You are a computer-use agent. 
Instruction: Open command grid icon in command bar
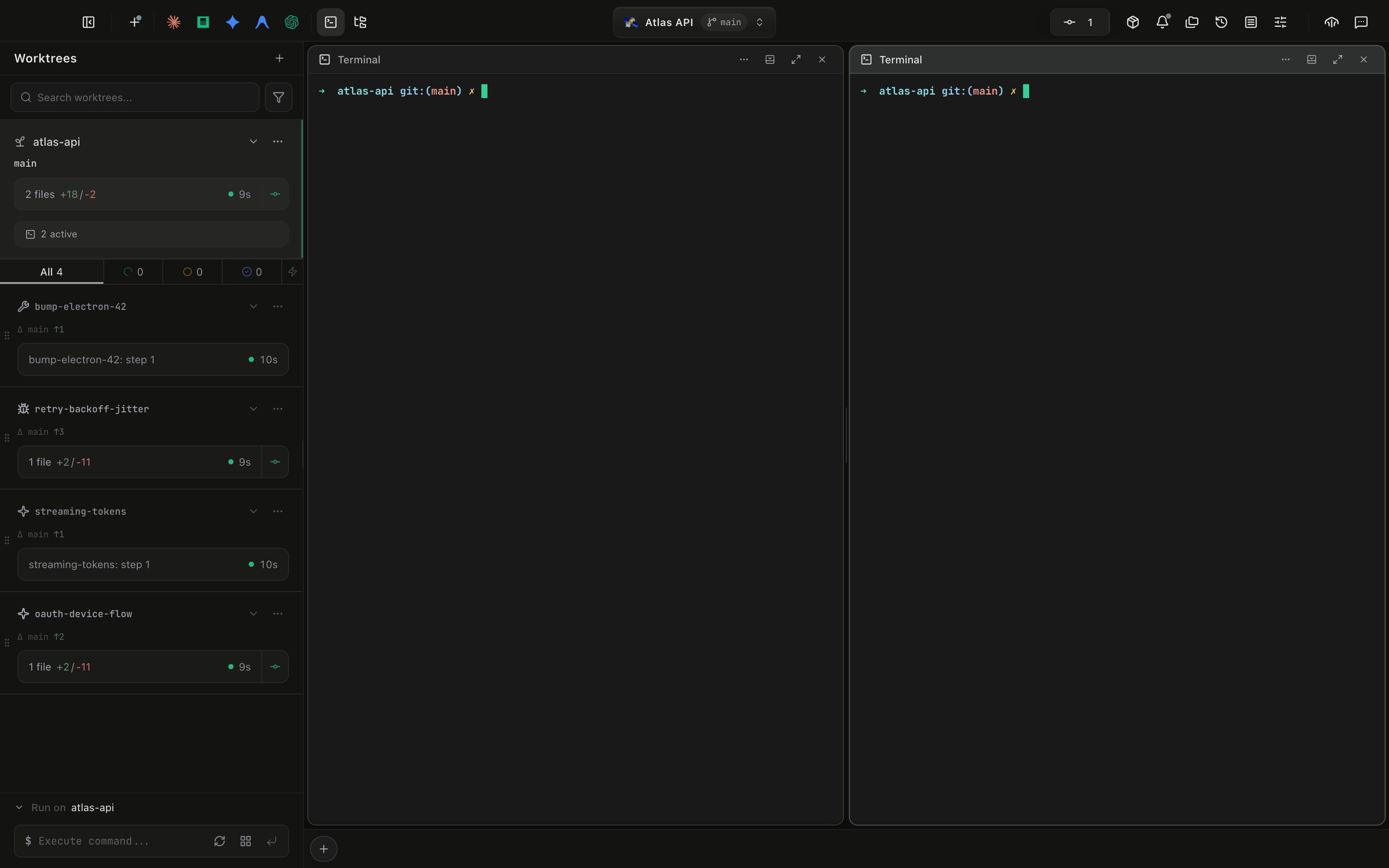click(x=246, y=841)
